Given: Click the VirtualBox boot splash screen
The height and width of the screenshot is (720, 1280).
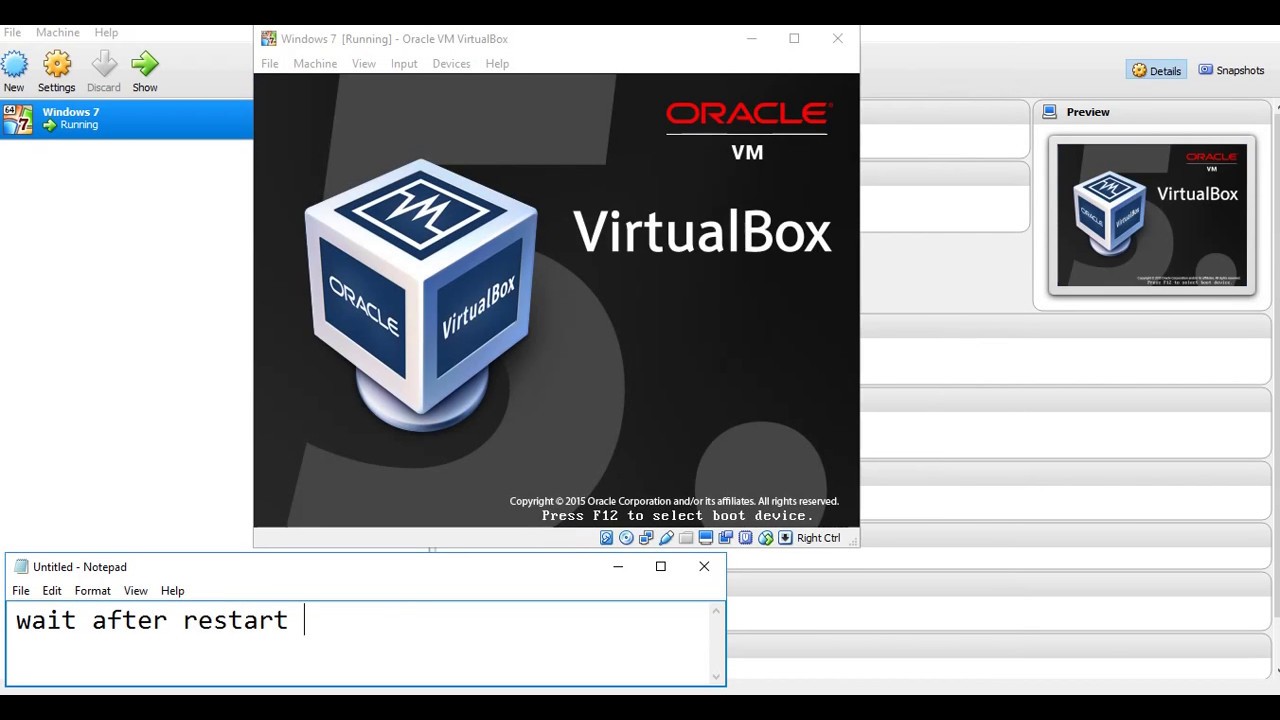Looking at the screenshot, I should coord(556,300).
